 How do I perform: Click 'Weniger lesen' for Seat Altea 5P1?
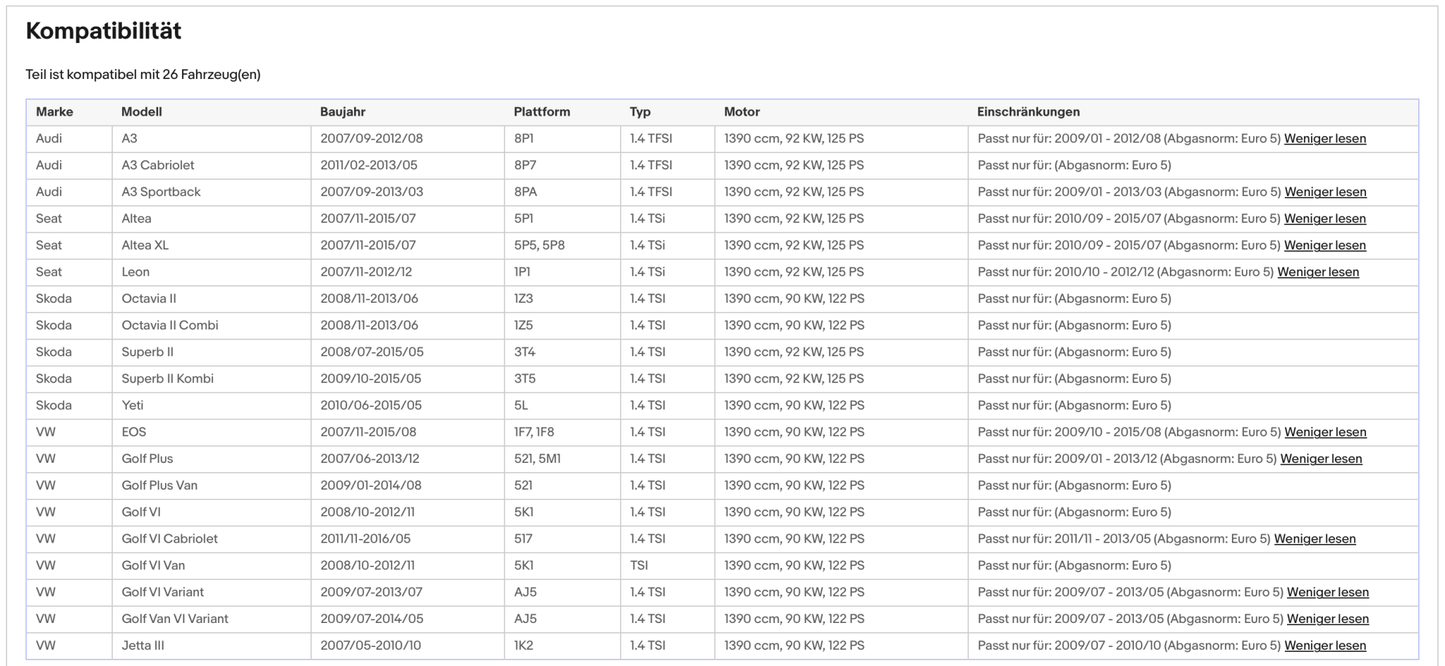click(x=1324, y=219)
